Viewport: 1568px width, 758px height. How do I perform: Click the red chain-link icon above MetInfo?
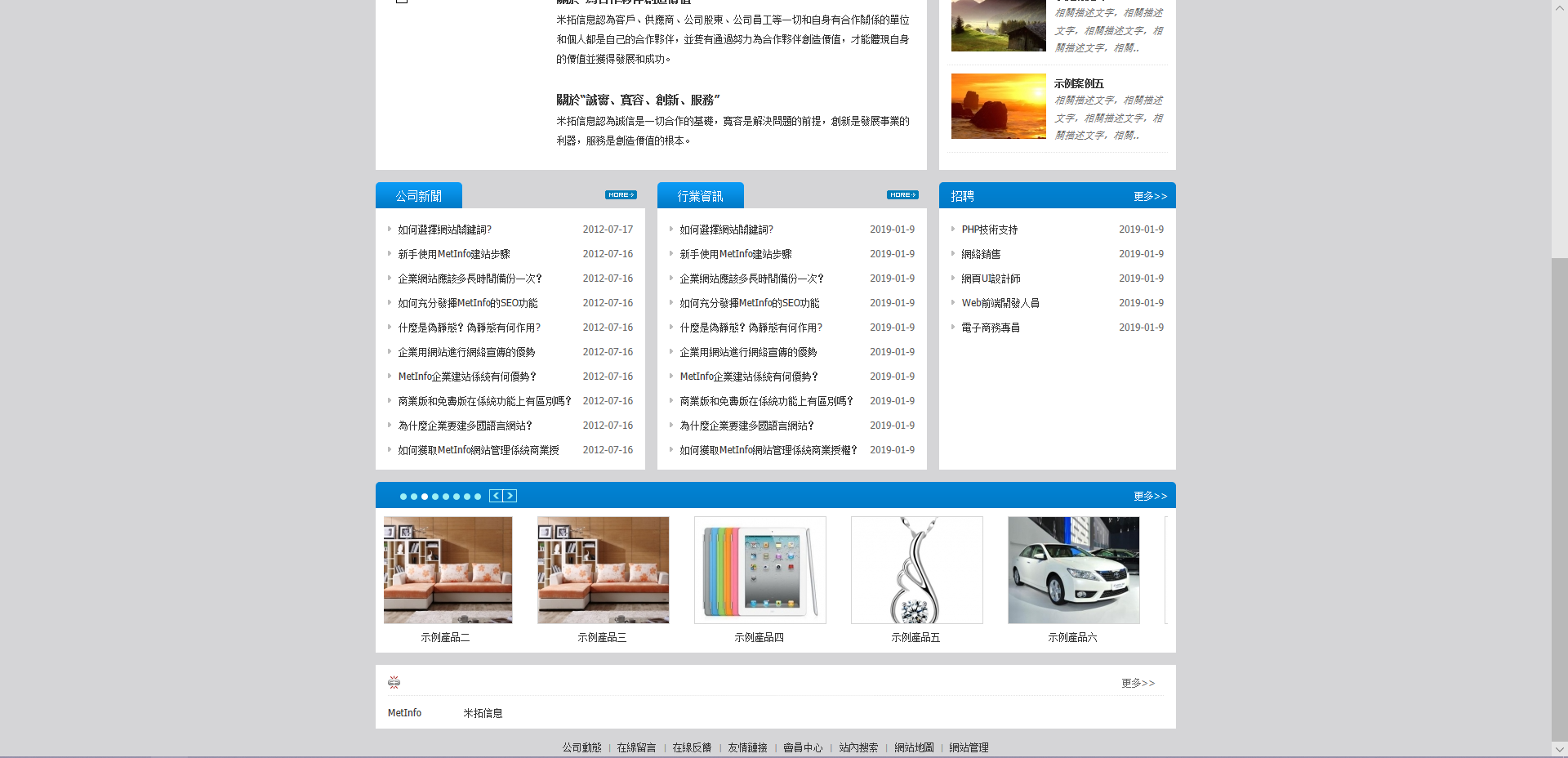tap(394, 682)
